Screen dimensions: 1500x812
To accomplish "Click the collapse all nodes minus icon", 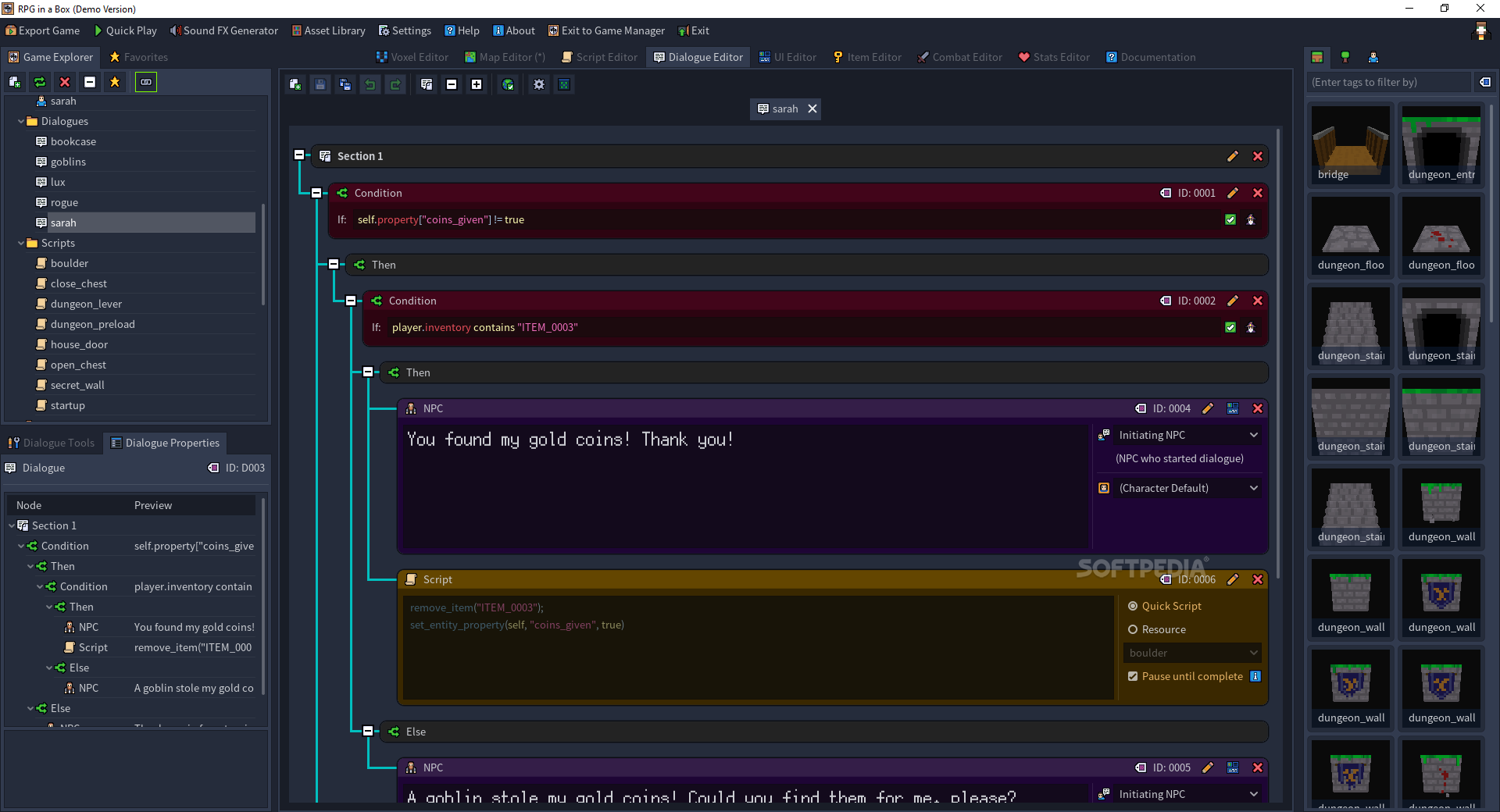I will tap(452, 84).
